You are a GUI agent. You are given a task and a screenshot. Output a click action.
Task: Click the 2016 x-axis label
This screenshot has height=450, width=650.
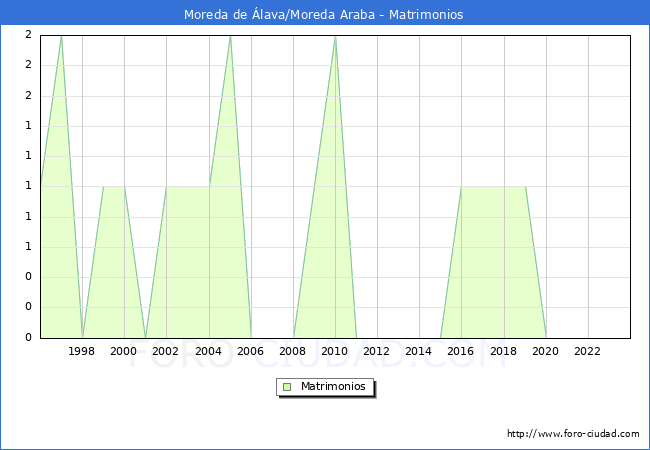tap(461, 351)
